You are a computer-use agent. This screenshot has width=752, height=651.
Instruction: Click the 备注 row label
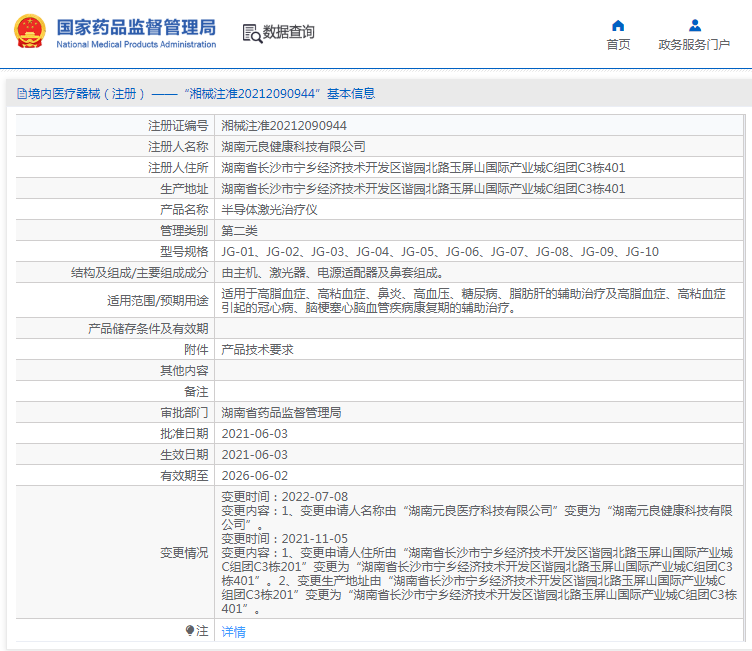click(x=196, y=392)
